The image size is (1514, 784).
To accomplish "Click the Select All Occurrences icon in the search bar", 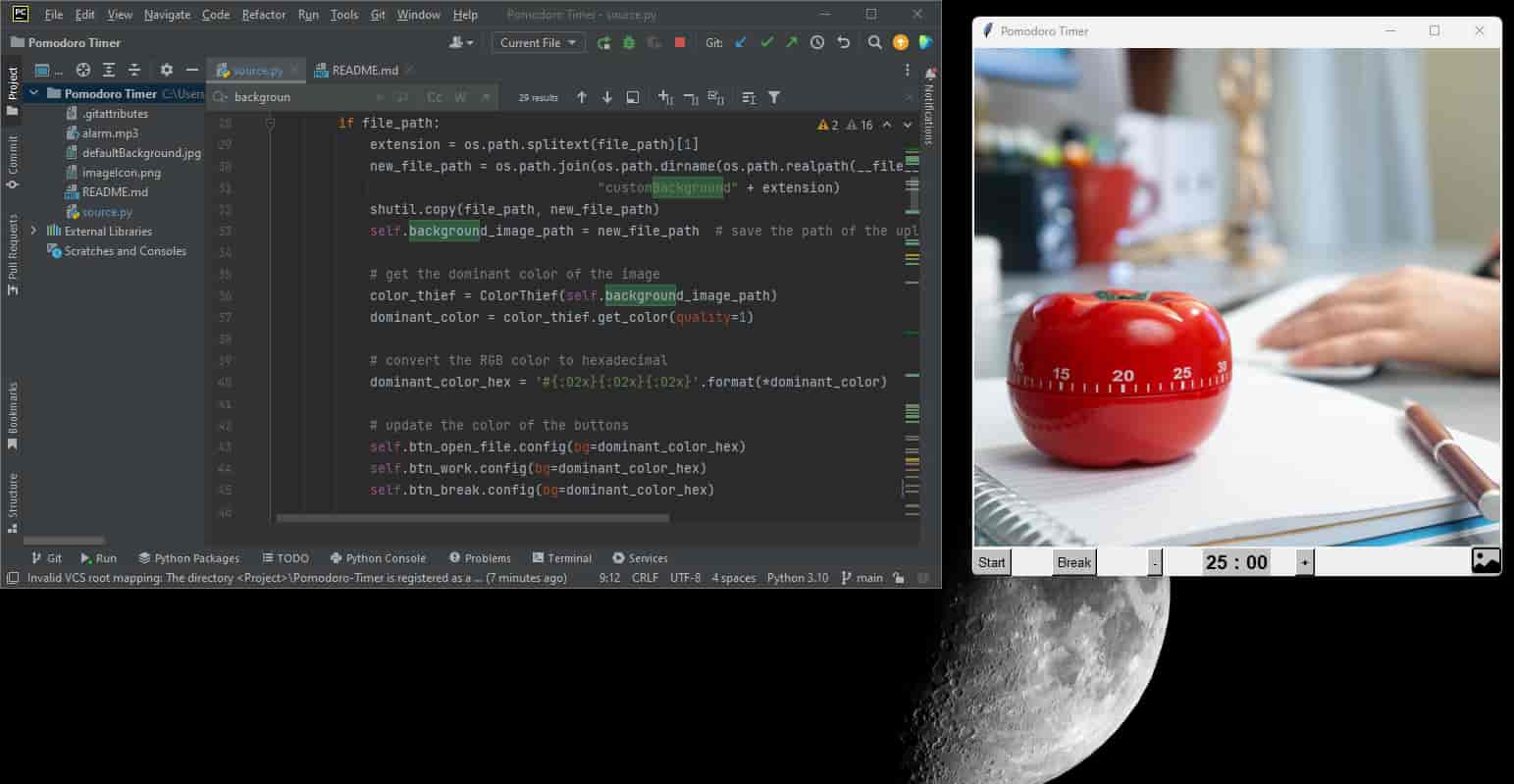I will pos(715,97).
